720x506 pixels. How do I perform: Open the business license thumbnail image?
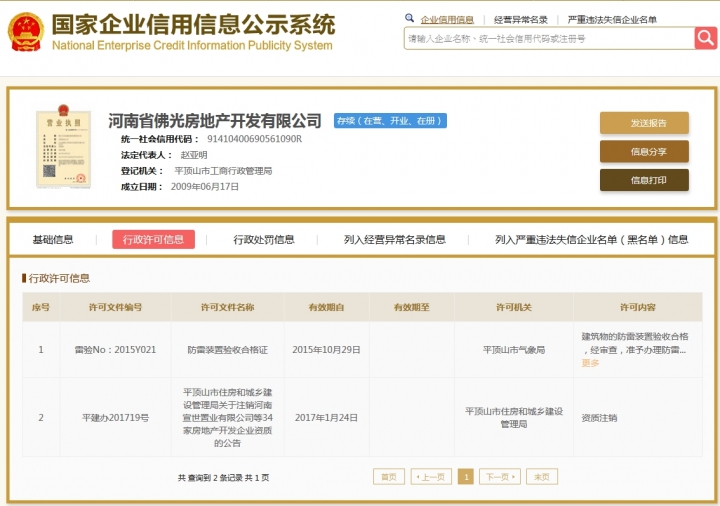pos(63,146)
